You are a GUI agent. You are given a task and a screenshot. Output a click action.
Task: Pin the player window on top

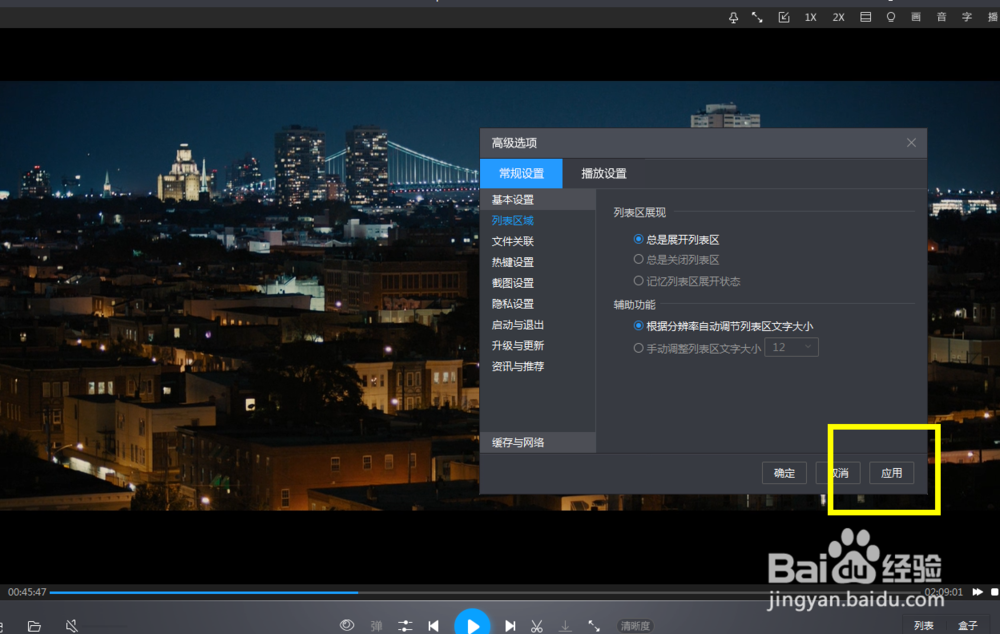click(x=733, y=18)
